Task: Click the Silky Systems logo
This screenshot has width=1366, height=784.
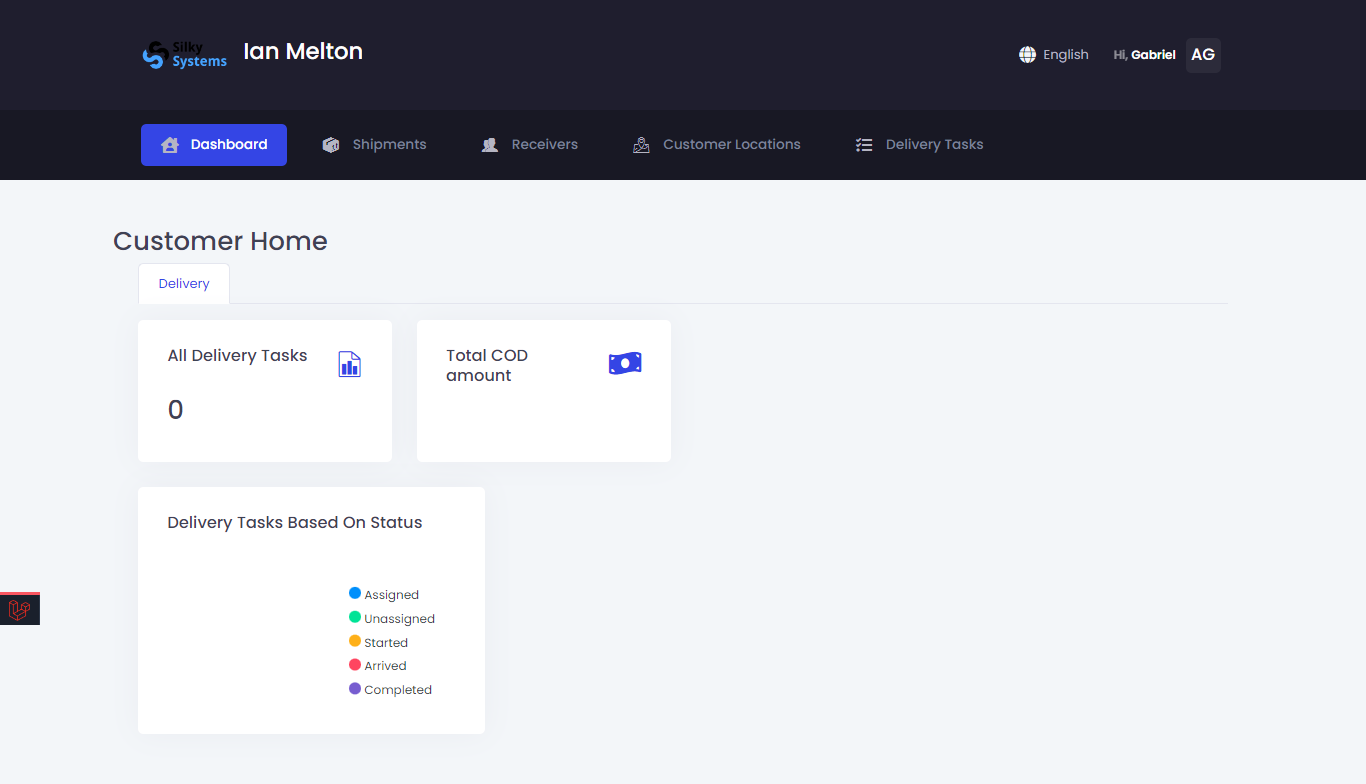Action: pos(185,55)
